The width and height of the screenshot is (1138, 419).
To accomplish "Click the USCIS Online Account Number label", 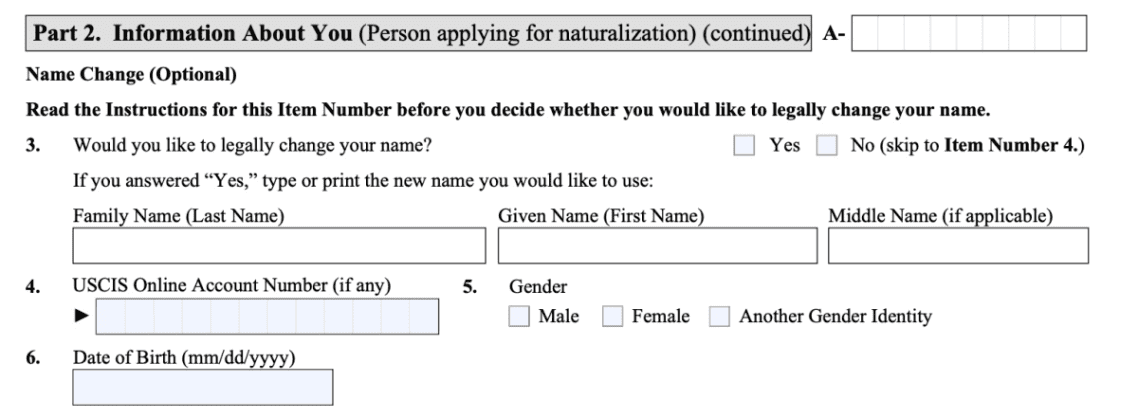I will click(x=232, y=286).
